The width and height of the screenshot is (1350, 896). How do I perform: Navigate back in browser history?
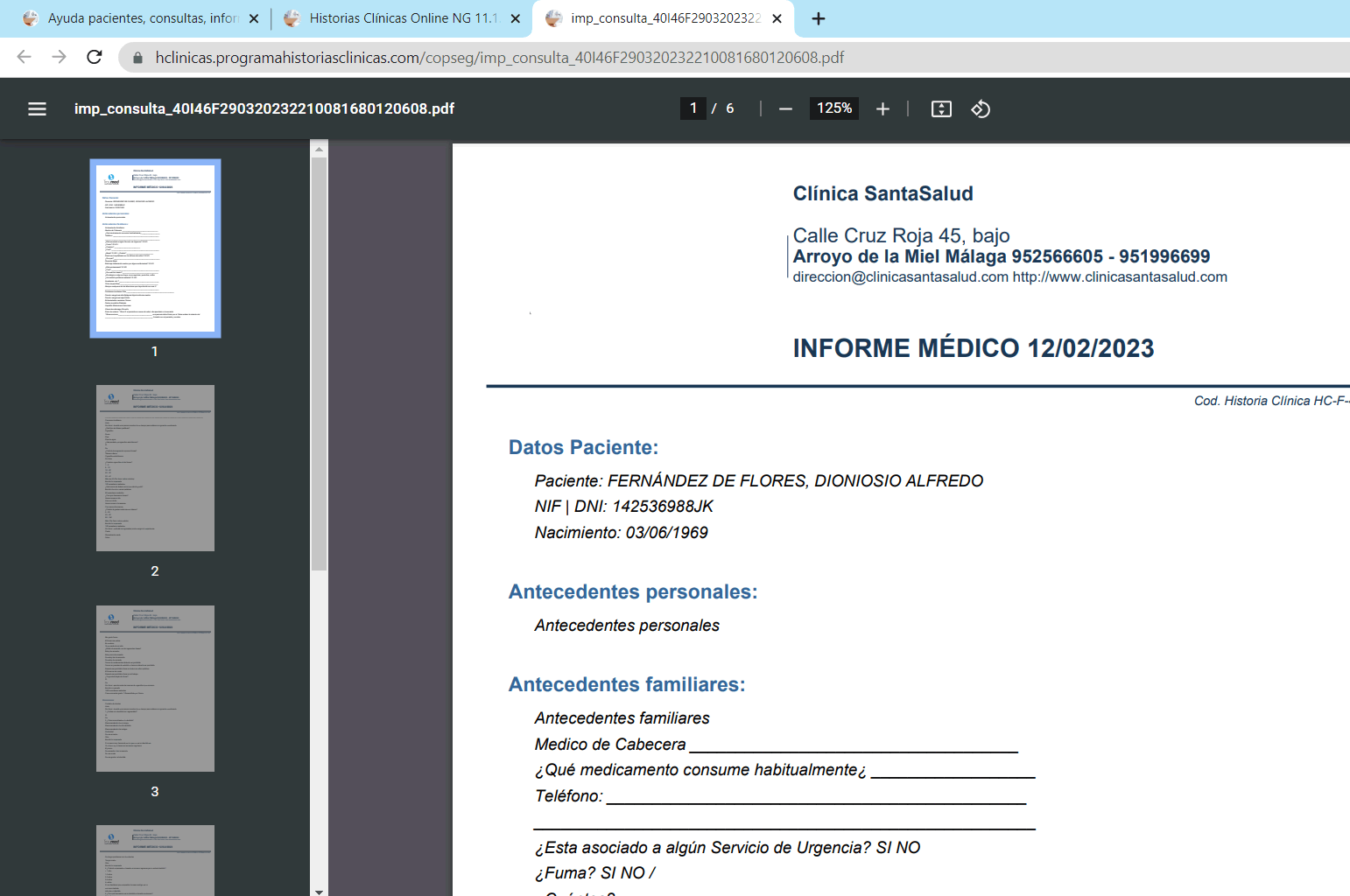tap(23, 57)
